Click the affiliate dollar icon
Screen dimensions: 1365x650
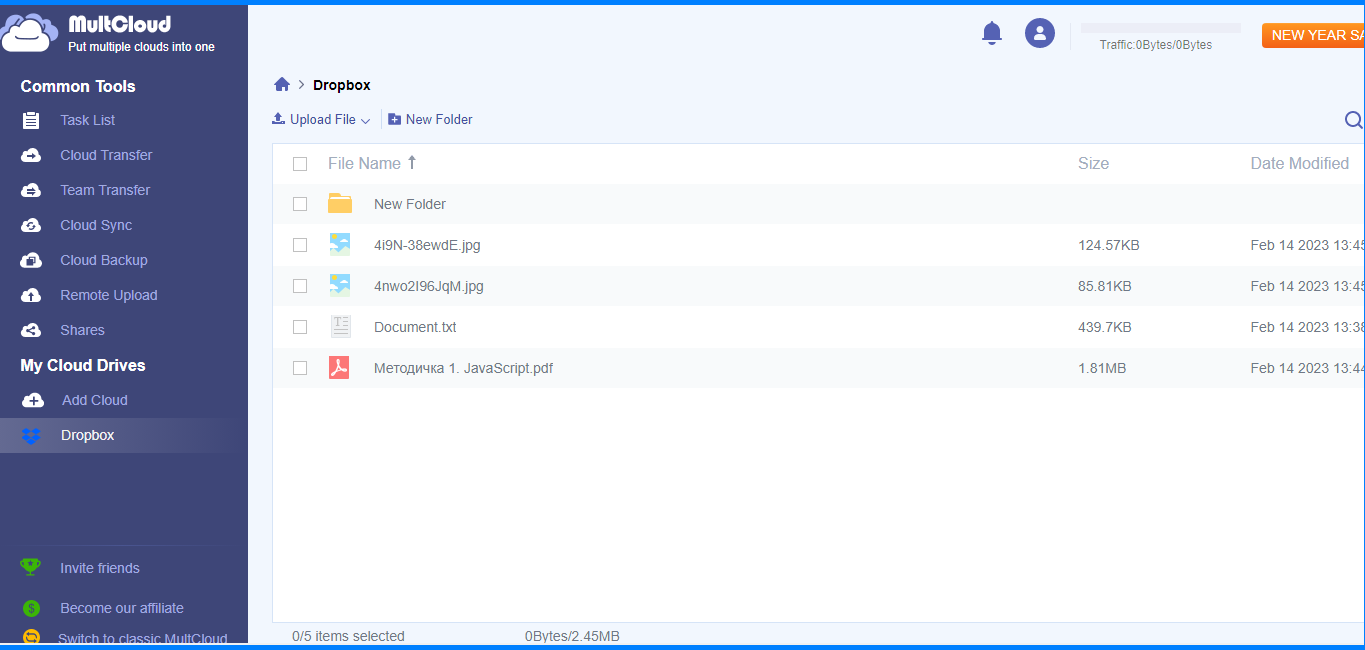click(31, 608)
